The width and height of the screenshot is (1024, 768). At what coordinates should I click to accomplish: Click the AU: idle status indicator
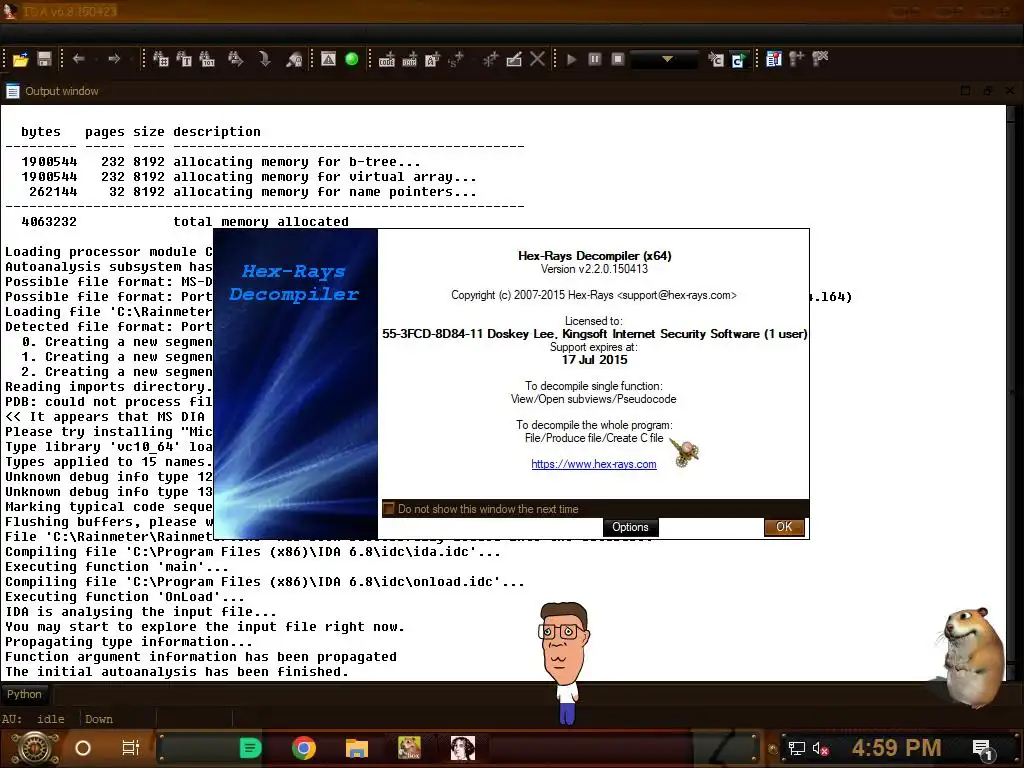pyautogui.click(x=33, y=719)
